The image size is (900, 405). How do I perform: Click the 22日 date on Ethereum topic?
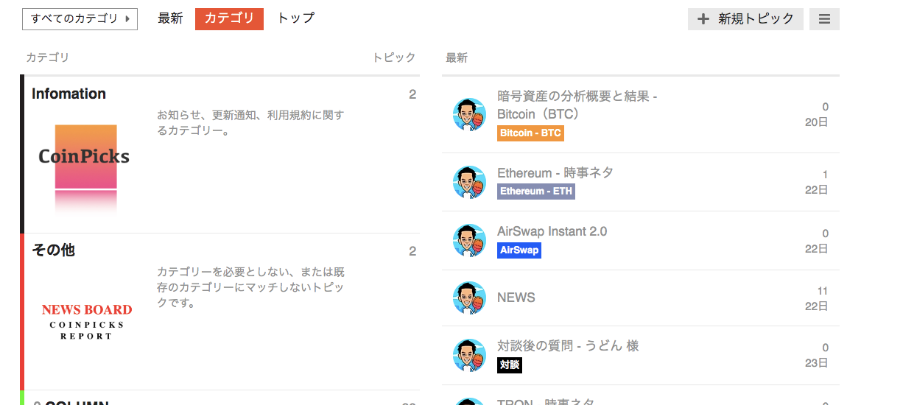[x=816, y=190]
